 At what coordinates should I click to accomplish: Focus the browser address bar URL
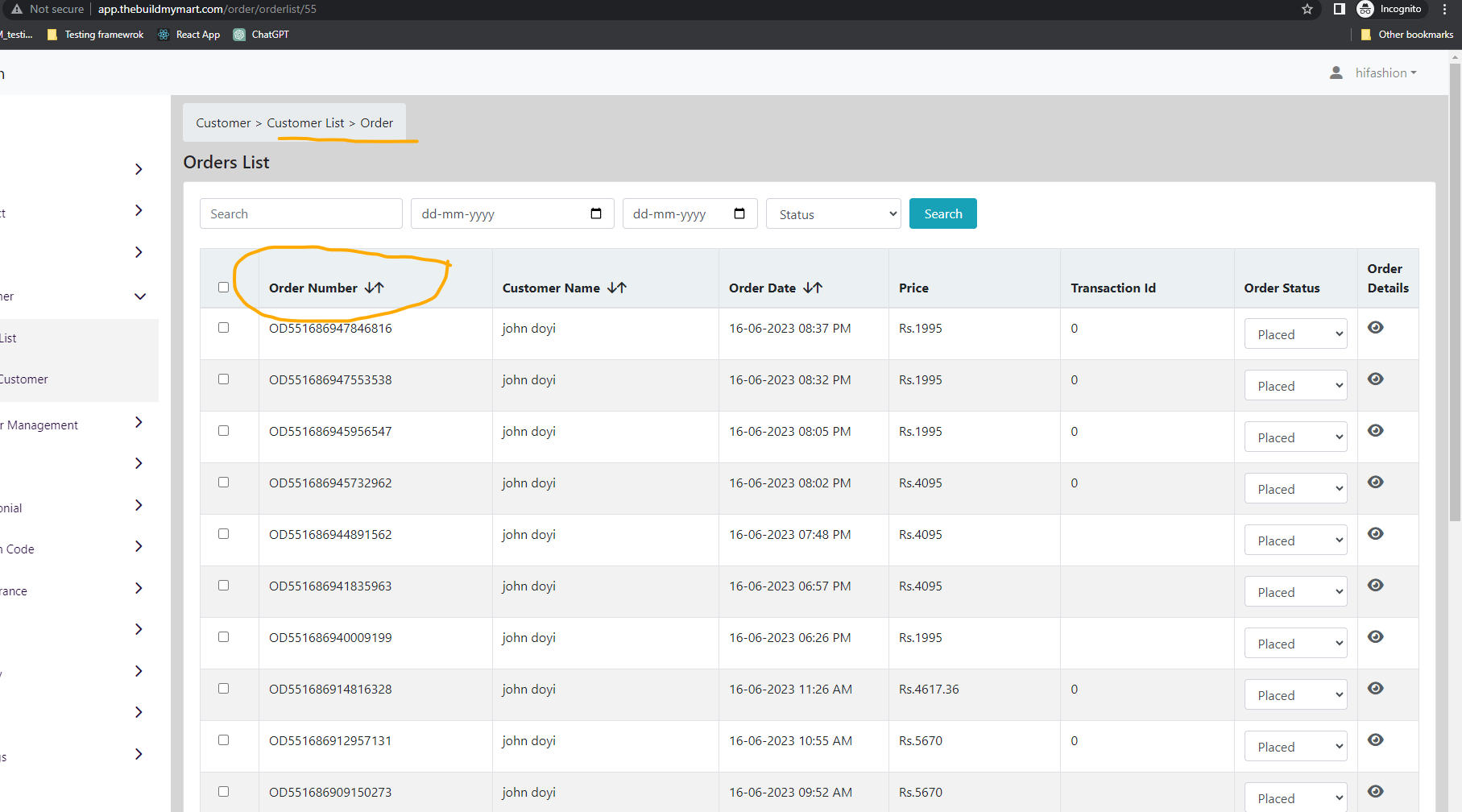(207, 9)
